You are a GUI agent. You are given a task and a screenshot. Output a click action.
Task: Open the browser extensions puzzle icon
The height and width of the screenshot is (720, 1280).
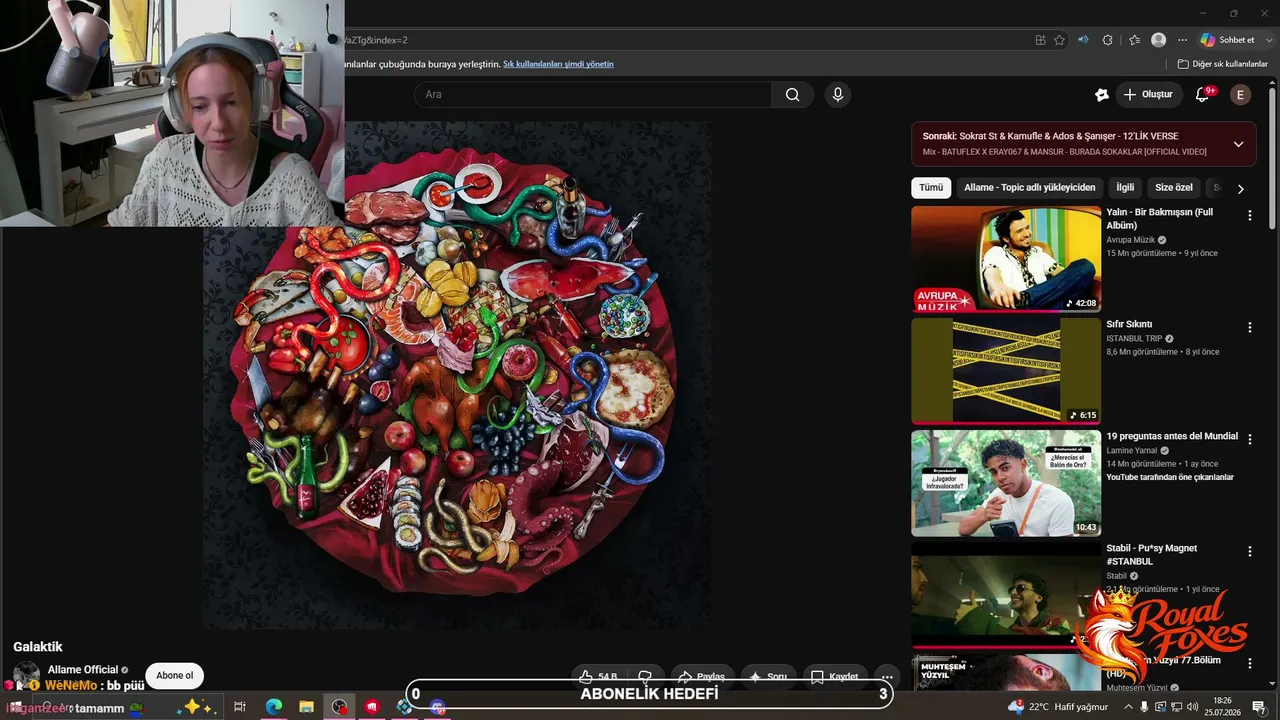(1108, 40)
